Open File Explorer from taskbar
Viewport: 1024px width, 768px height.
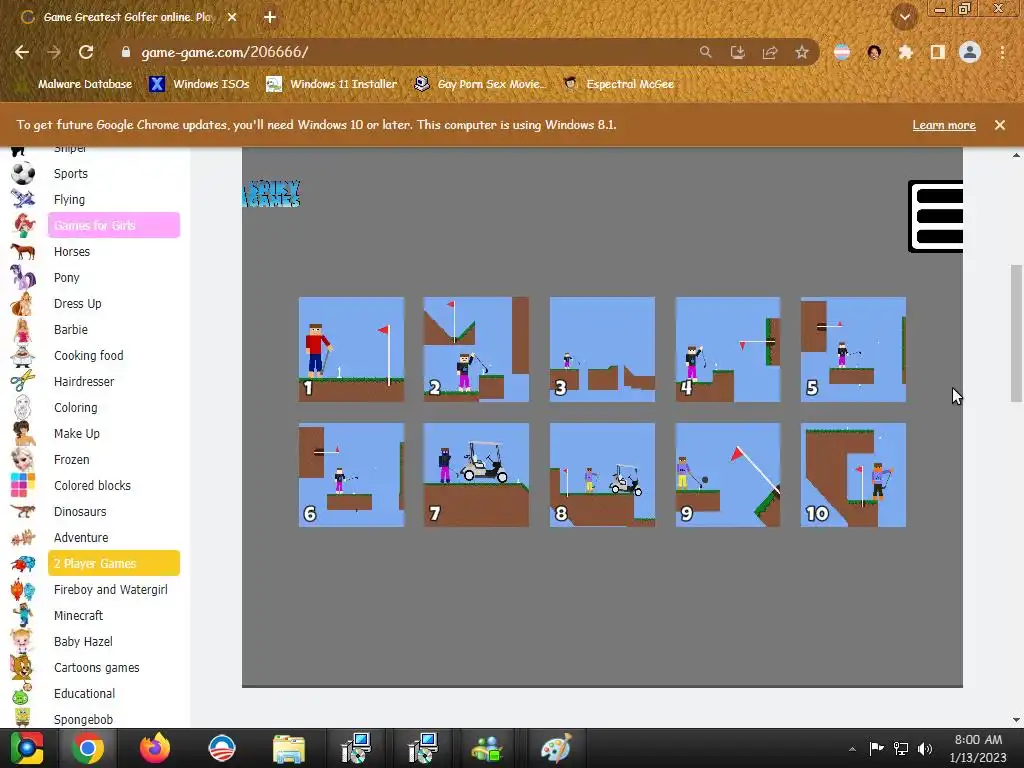coord(289,748)
